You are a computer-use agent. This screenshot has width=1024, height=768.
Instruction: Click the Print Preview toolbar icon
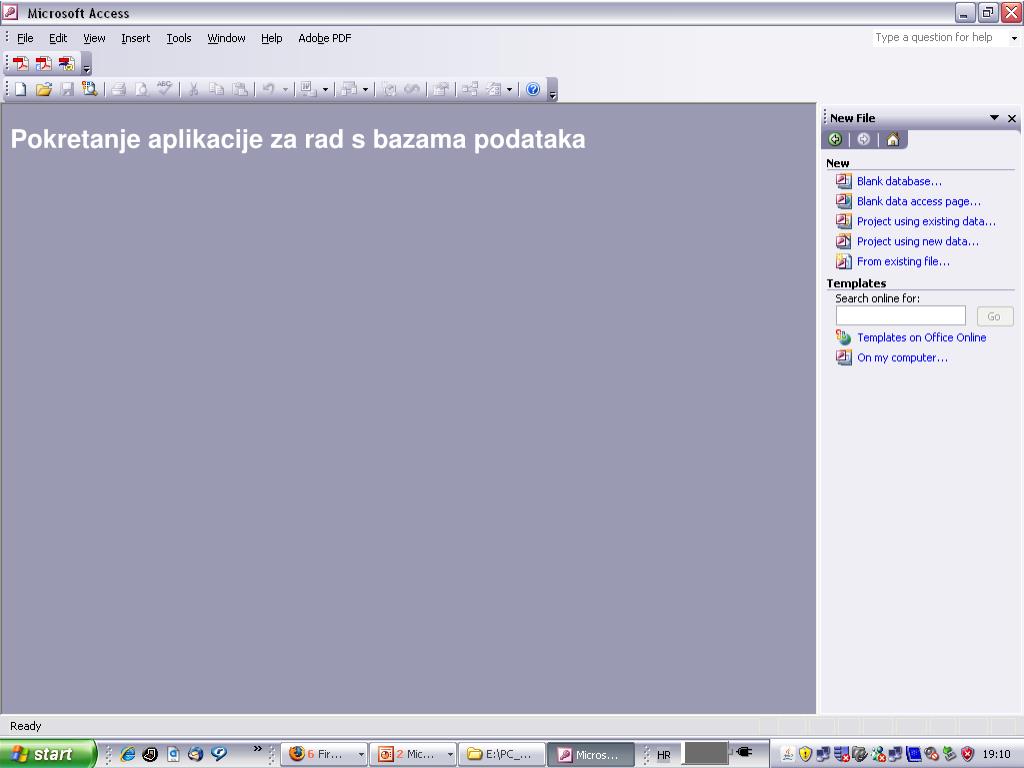pyautogui.click(x=141, y=89)
